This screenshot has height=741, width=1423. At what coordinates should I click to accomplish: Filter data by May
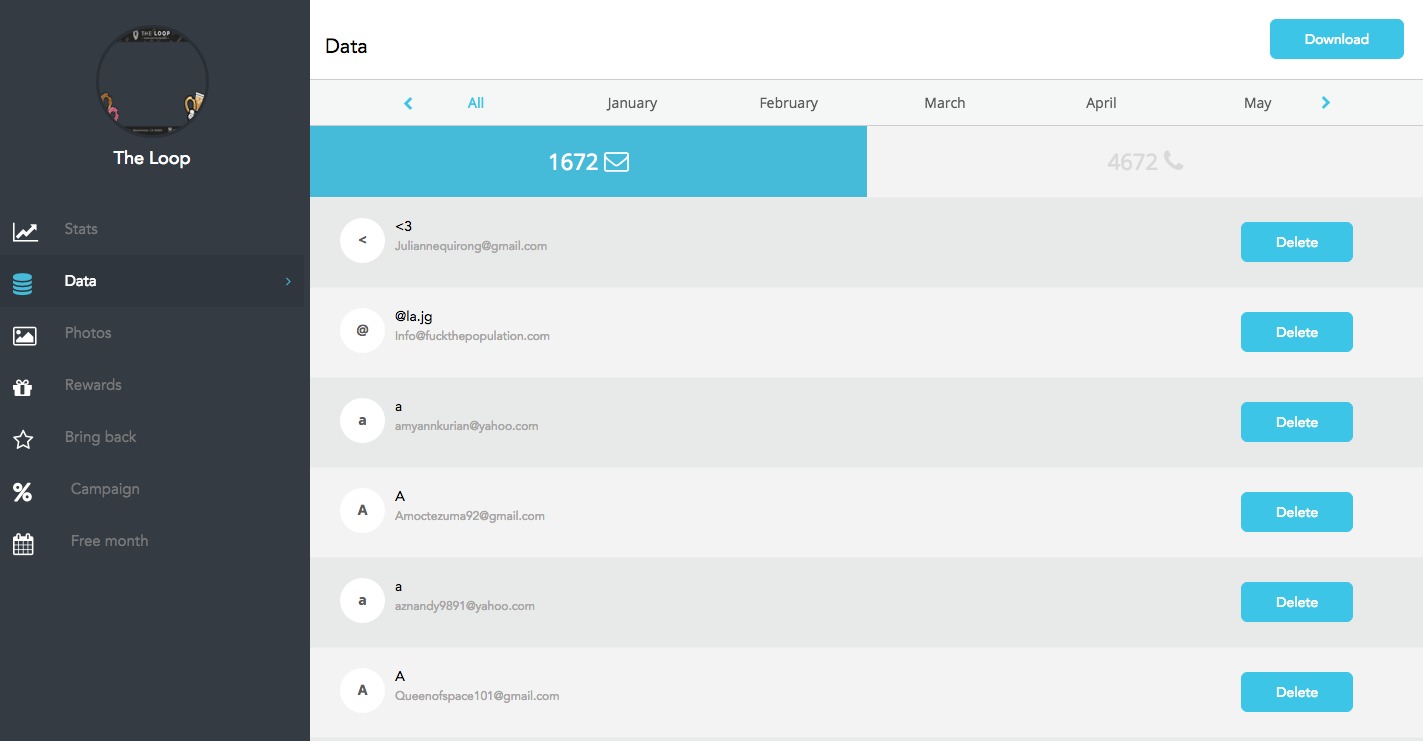pyautogui.click(x=1258, y=103)
